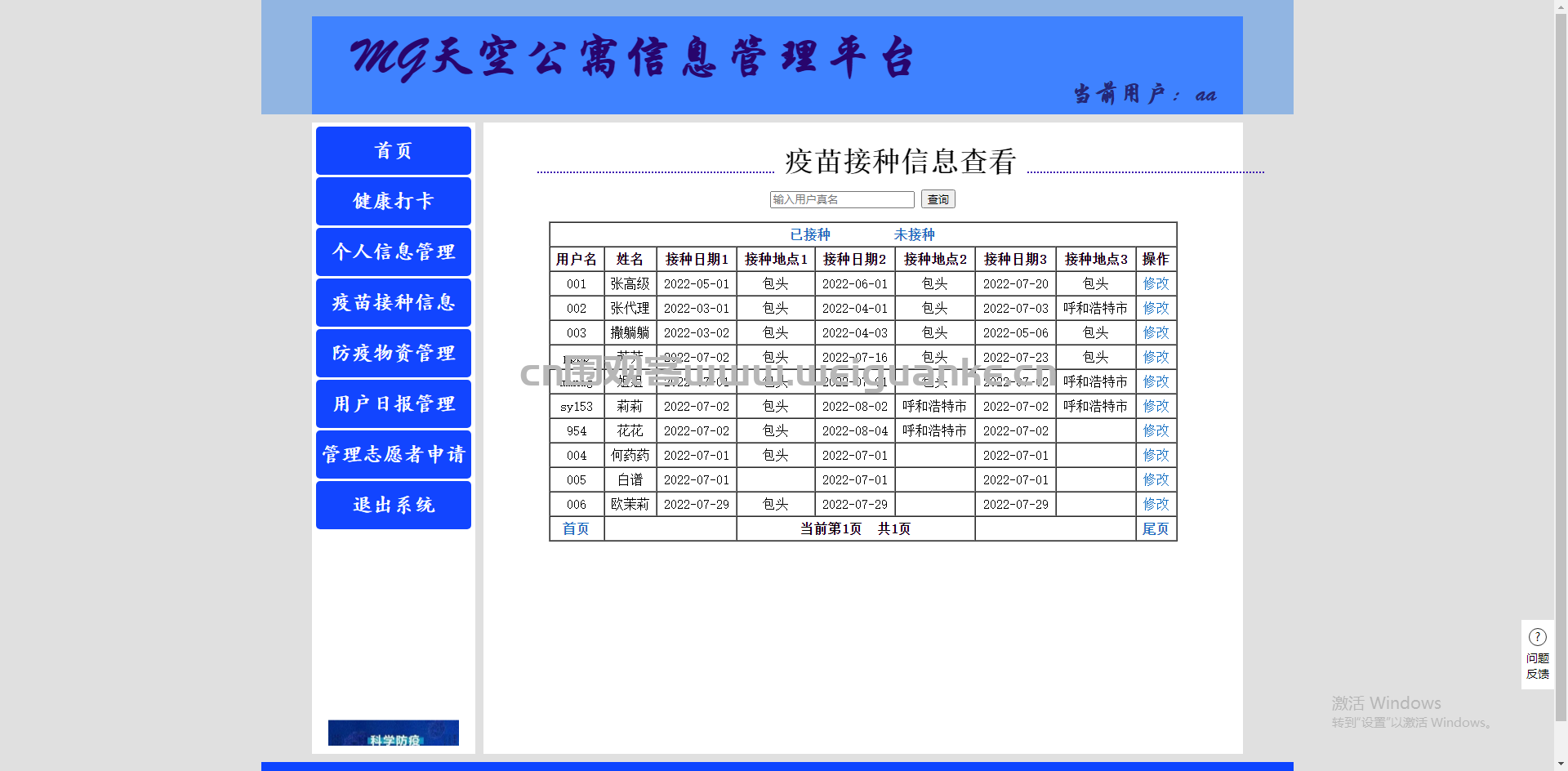Go to 尾页 pagination link
This screenshot has width=1568, height=771.
pos(1156,528)
